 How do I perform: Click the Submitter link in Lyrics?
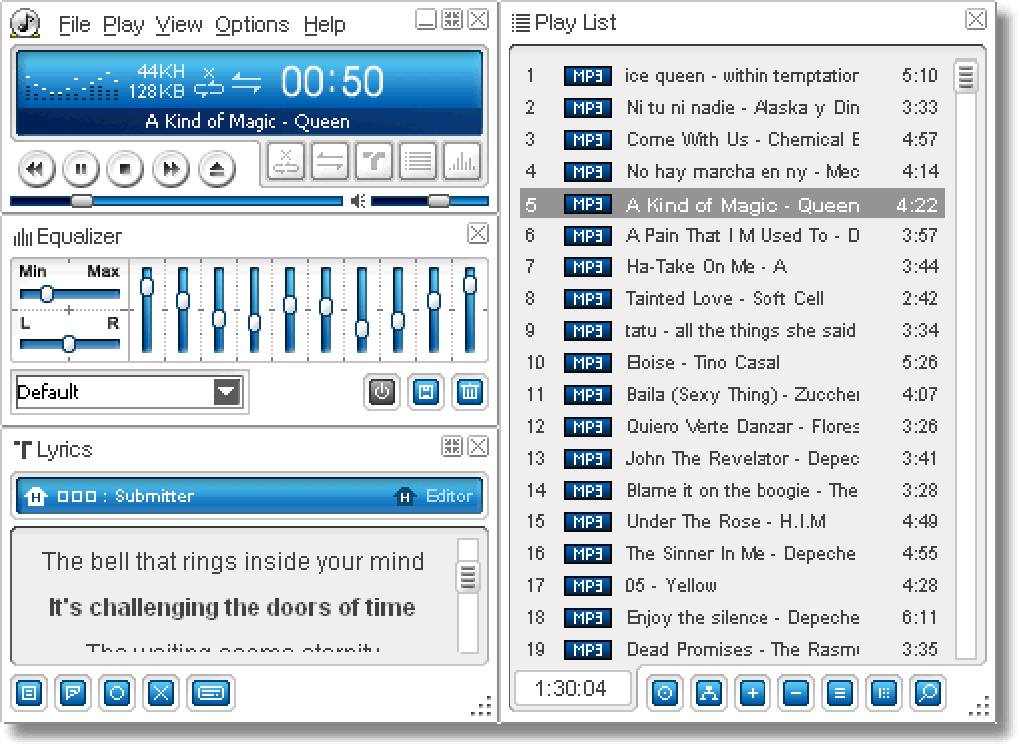(154, 496)
